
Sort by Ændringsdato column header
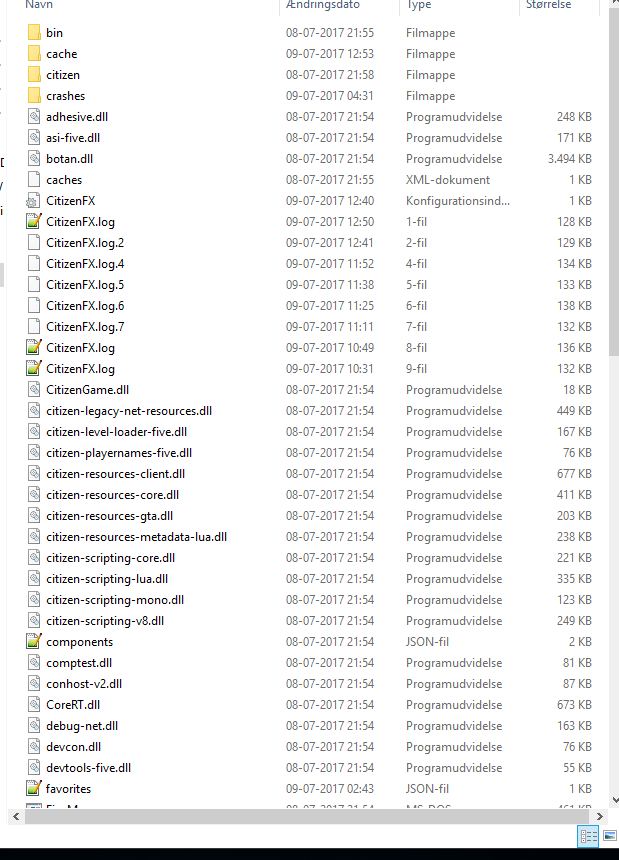click(x=323, y=5)
